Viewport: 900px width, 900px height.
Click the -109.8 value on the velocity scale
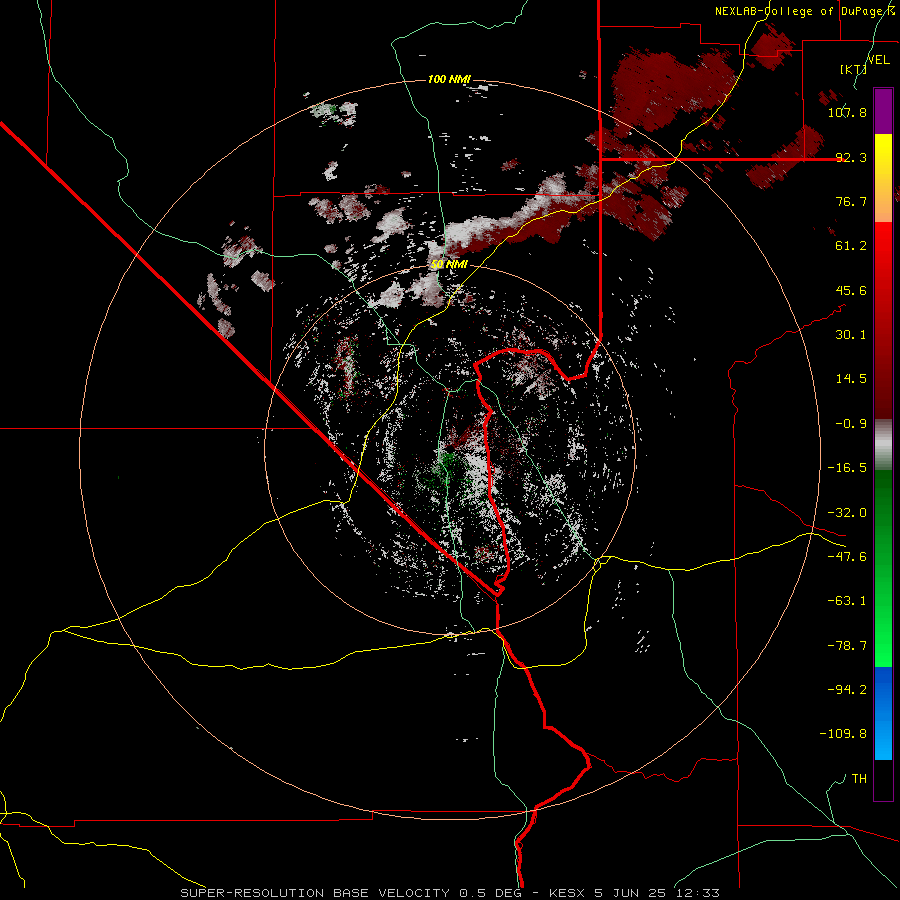pyautogui.click(x=843, y=734)
